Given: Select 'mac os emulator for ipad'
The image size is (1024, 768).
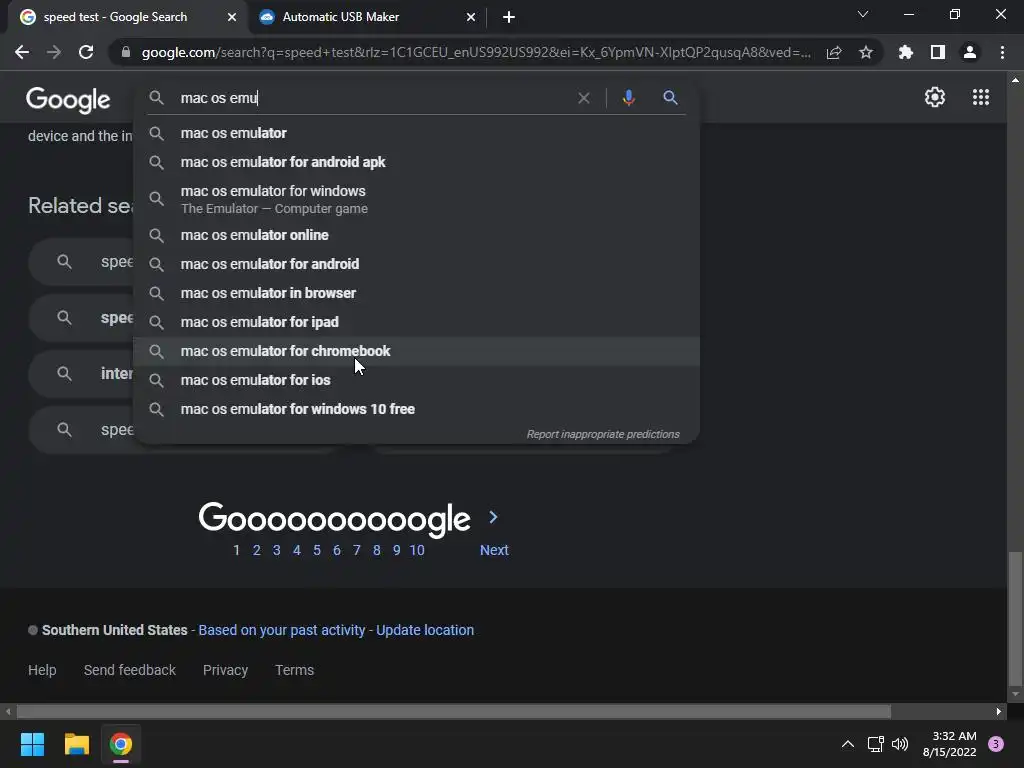Looking at the screenshot, I should (417, 322).
